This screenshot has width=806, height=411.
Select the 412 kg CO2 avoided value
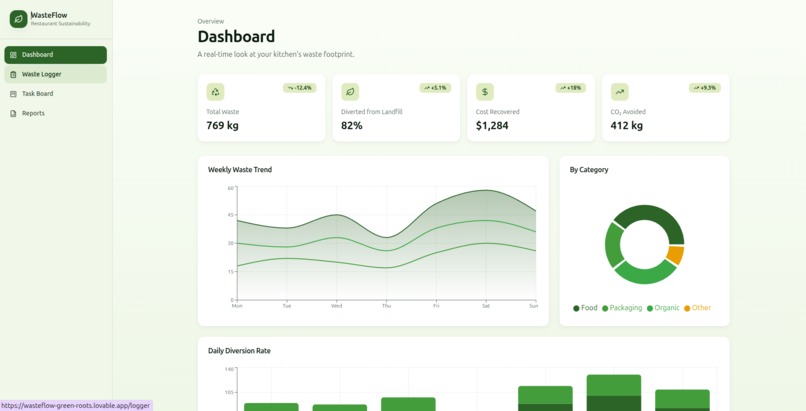(627, 125)
